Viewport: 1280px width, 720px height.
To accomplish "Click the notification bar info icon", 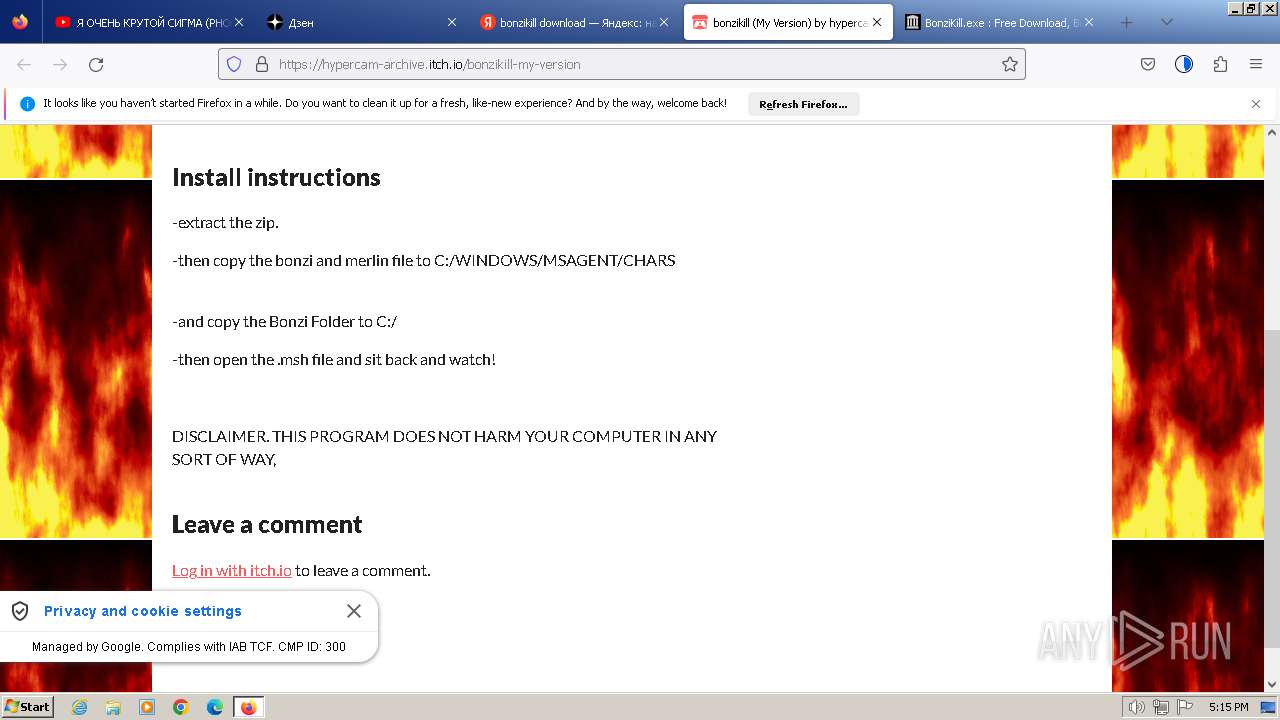I will pyautogui.click(x=27, y=104).
